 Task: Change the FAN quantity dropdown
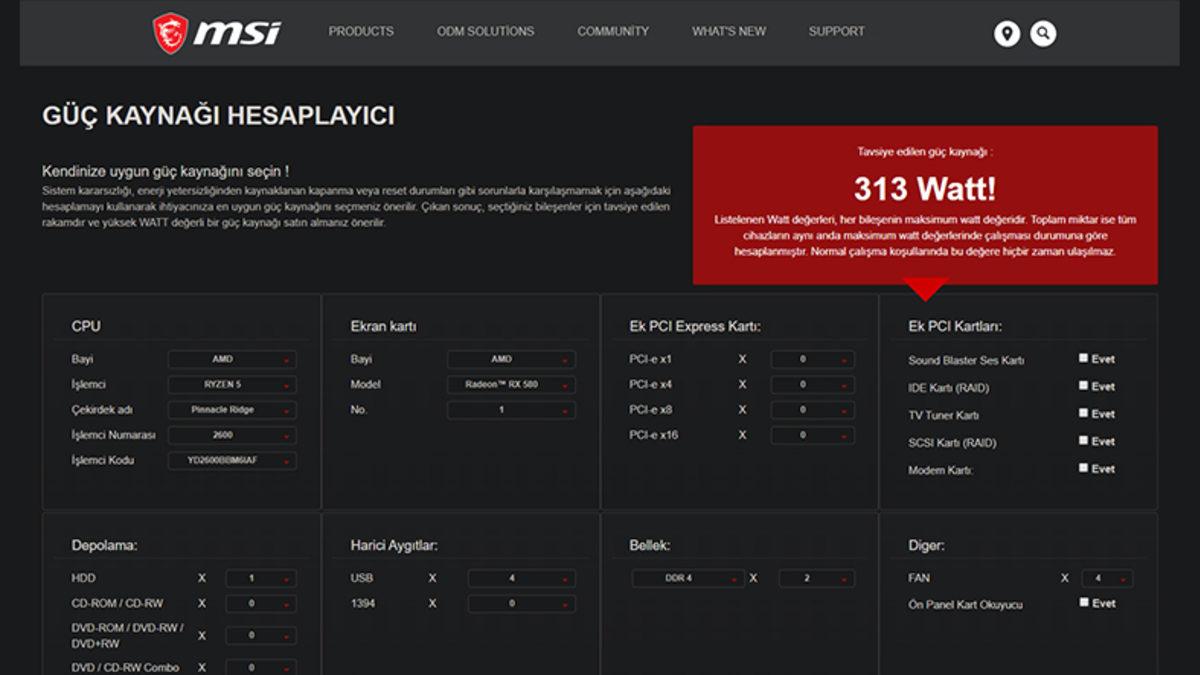pyautogui.click(x=1106, y=578)
